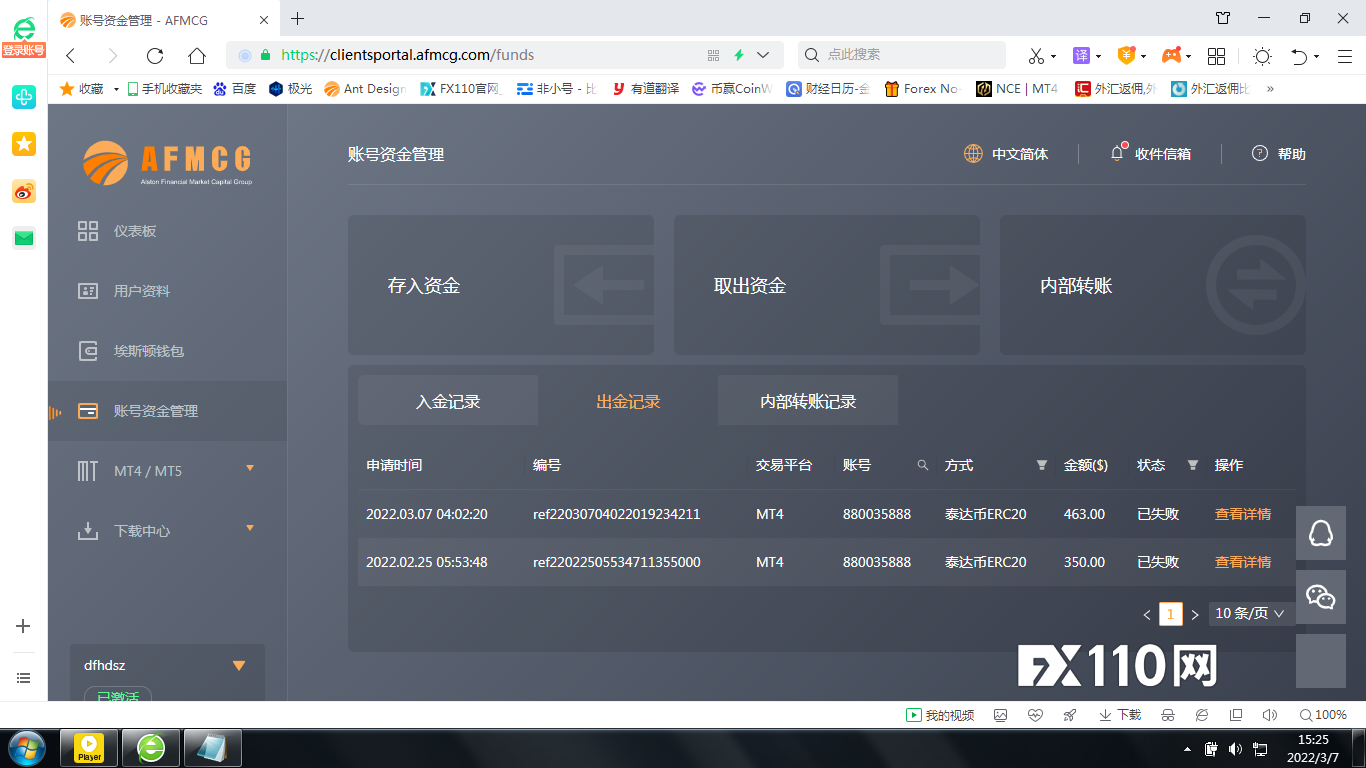The image size is (1366, 768).
Task: Switch to 内部转账记录 tab
Action: tap(808, 401)
